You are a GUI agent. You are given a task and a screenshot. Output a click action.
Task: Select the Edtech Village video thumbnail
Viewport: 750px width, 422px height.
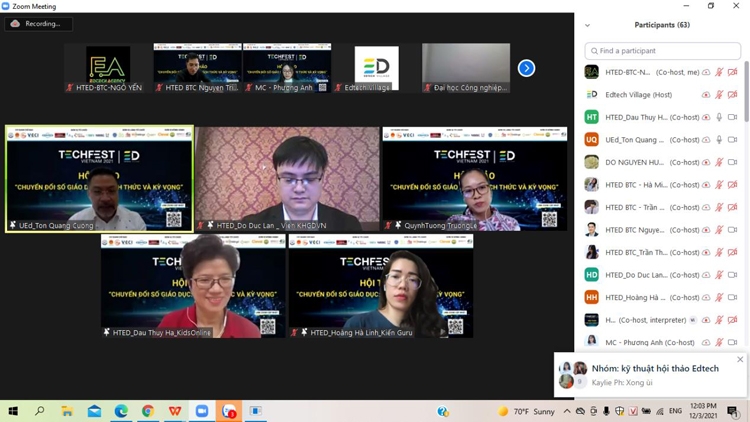(376, 68)
